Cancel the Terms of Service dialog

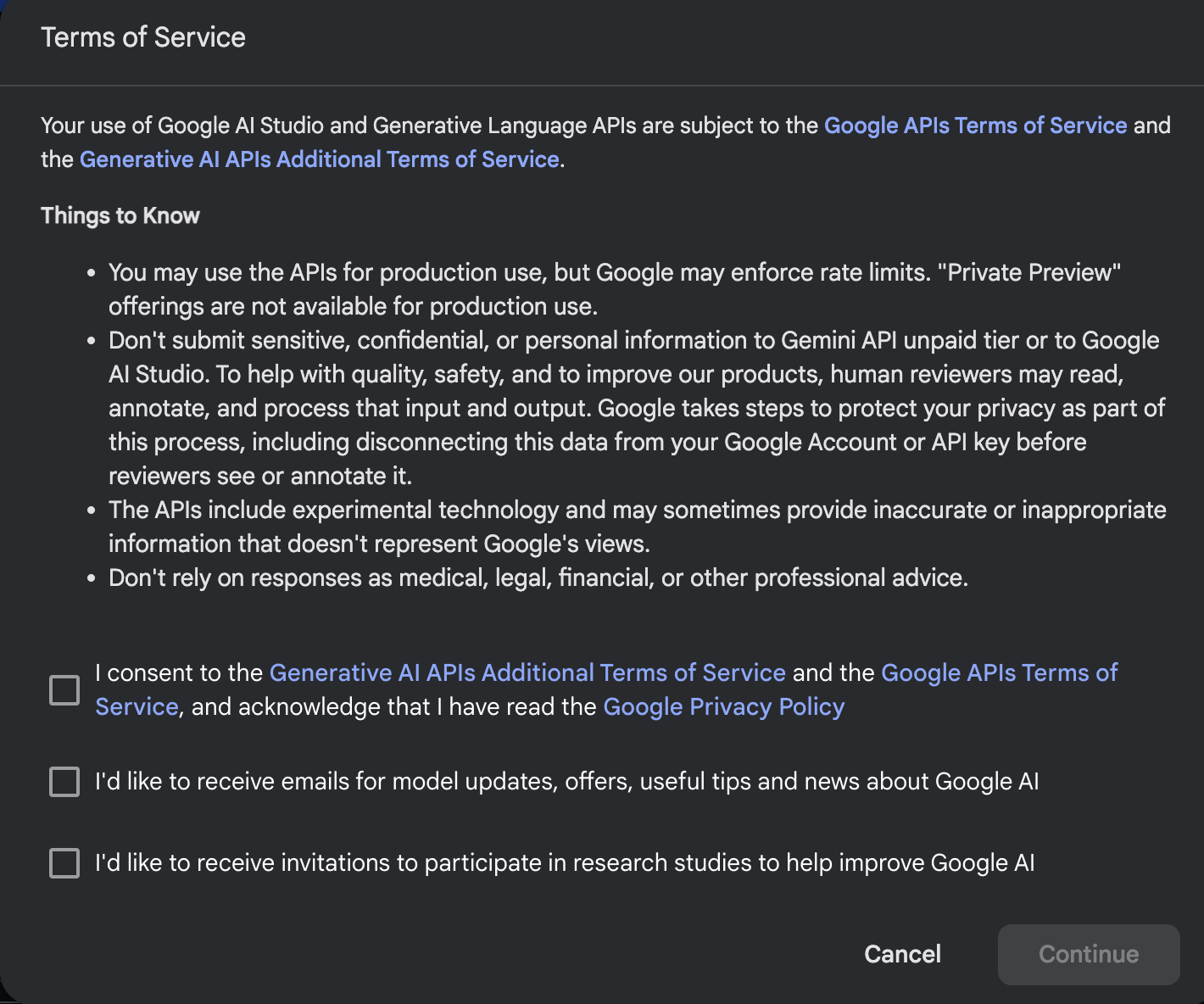[x=901, y=954]
